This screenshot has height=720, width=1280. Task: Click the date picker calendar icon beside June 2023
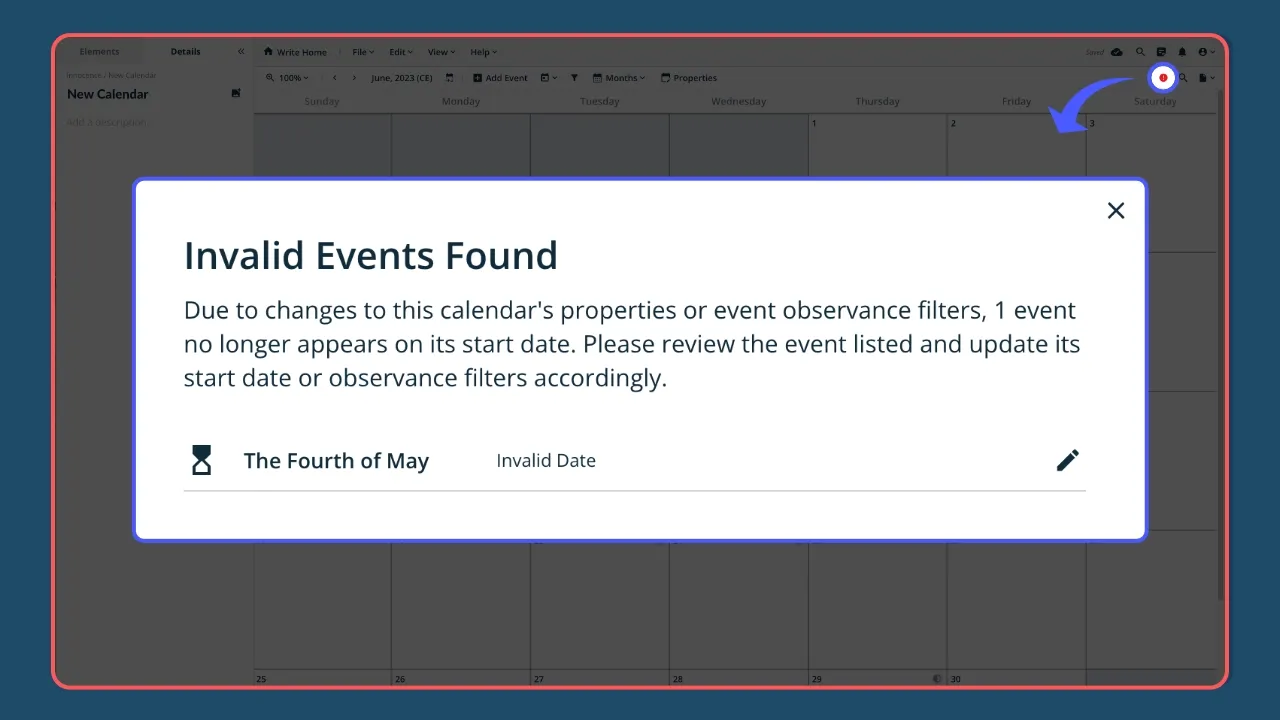[x=449, y=77]
